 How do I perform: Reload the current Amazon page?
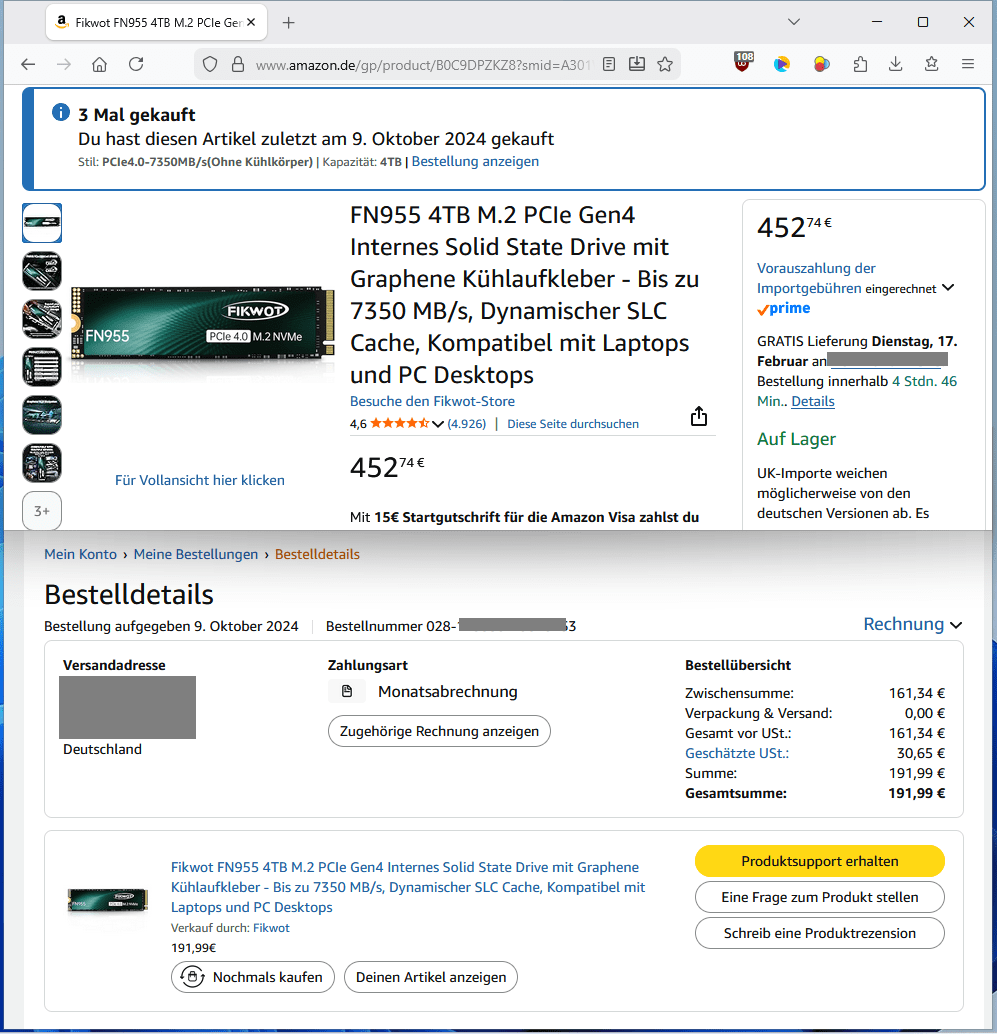coord(136,64)
